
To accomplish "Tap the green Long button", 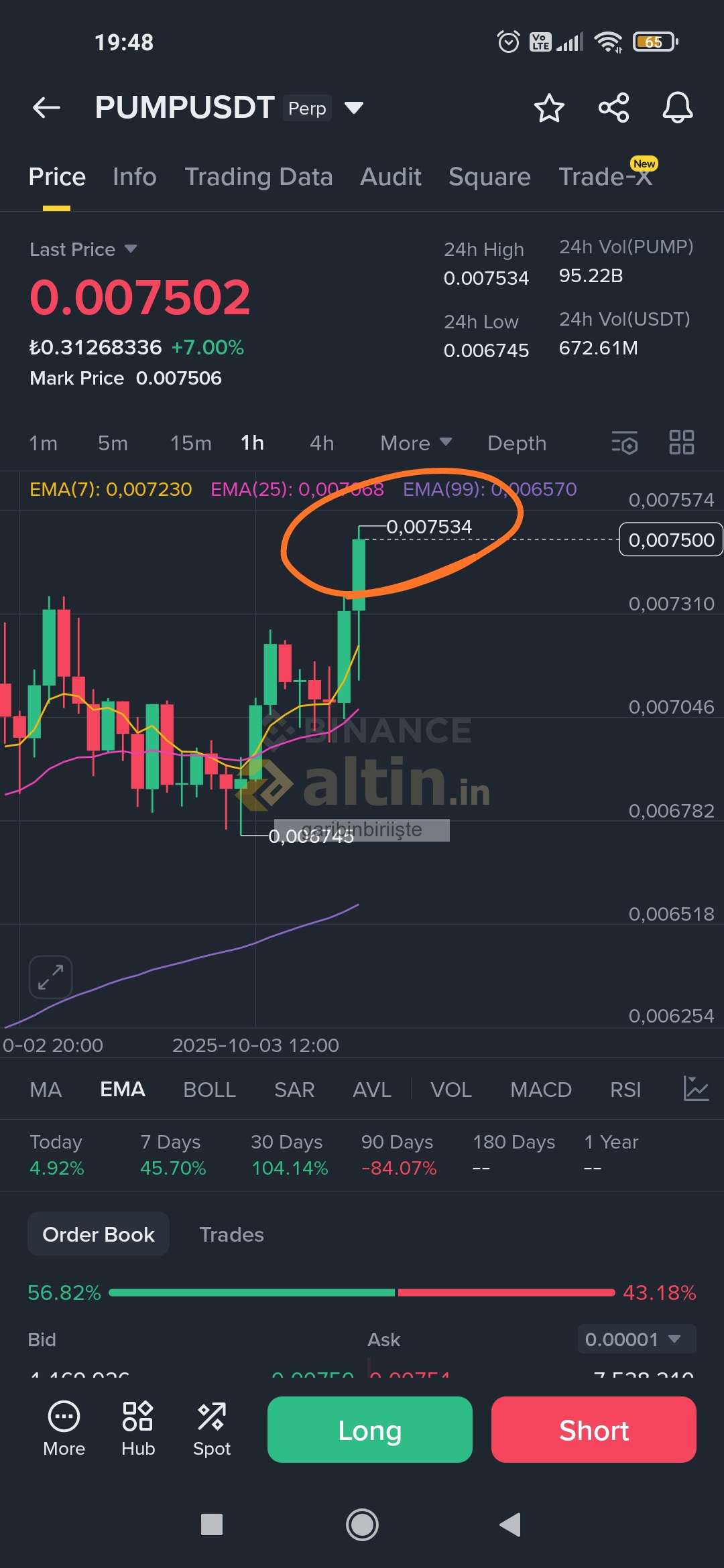I will coord(369,1429).
